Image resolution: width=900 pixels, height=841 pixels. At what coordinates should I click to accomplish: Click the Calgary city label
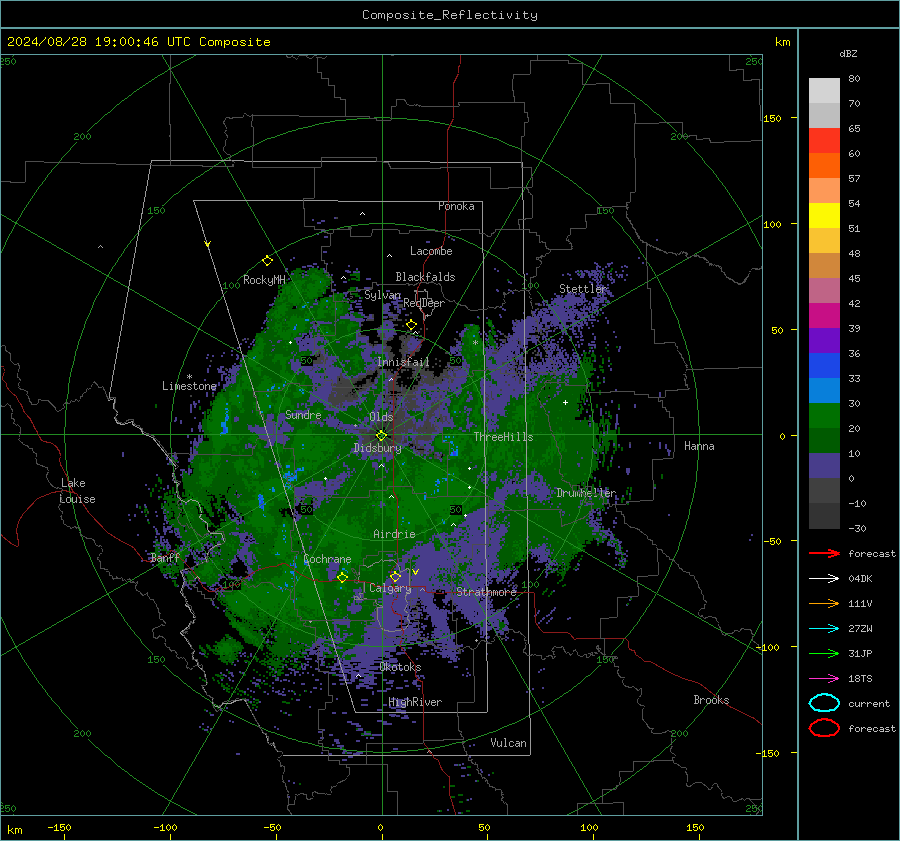pyautogui.click(x=390, y=588)
